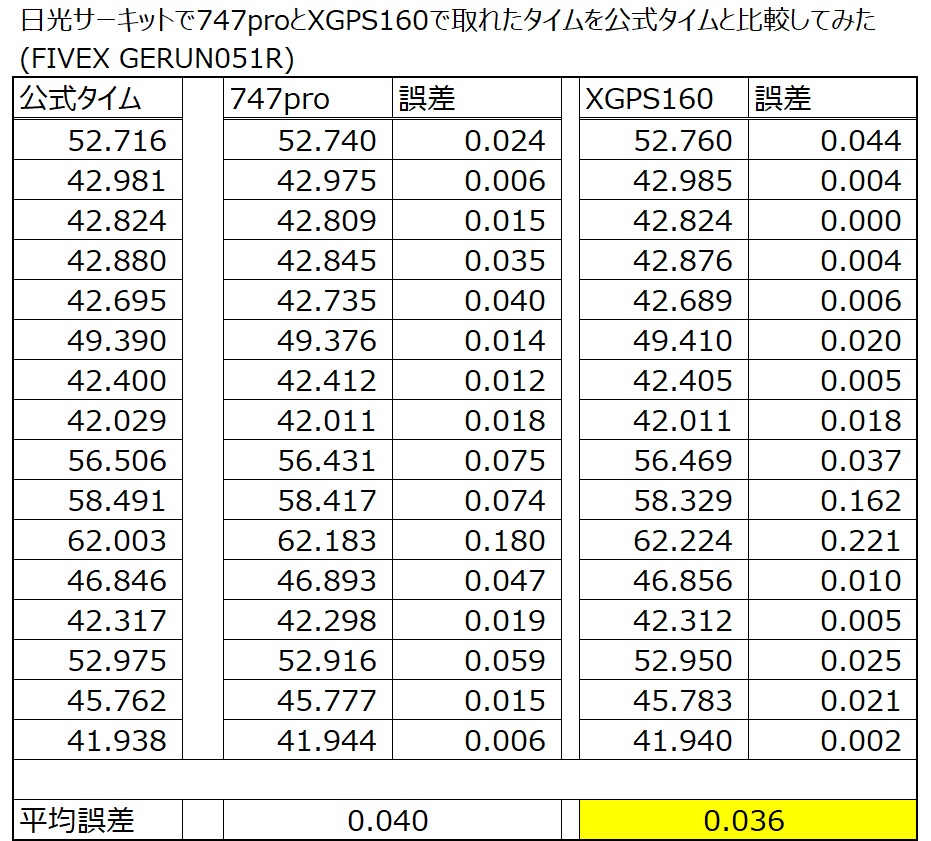Viewport: 931px width, 841px height.
Task: Choose XGPS160 time 62.224
Action: coord(664,540)
